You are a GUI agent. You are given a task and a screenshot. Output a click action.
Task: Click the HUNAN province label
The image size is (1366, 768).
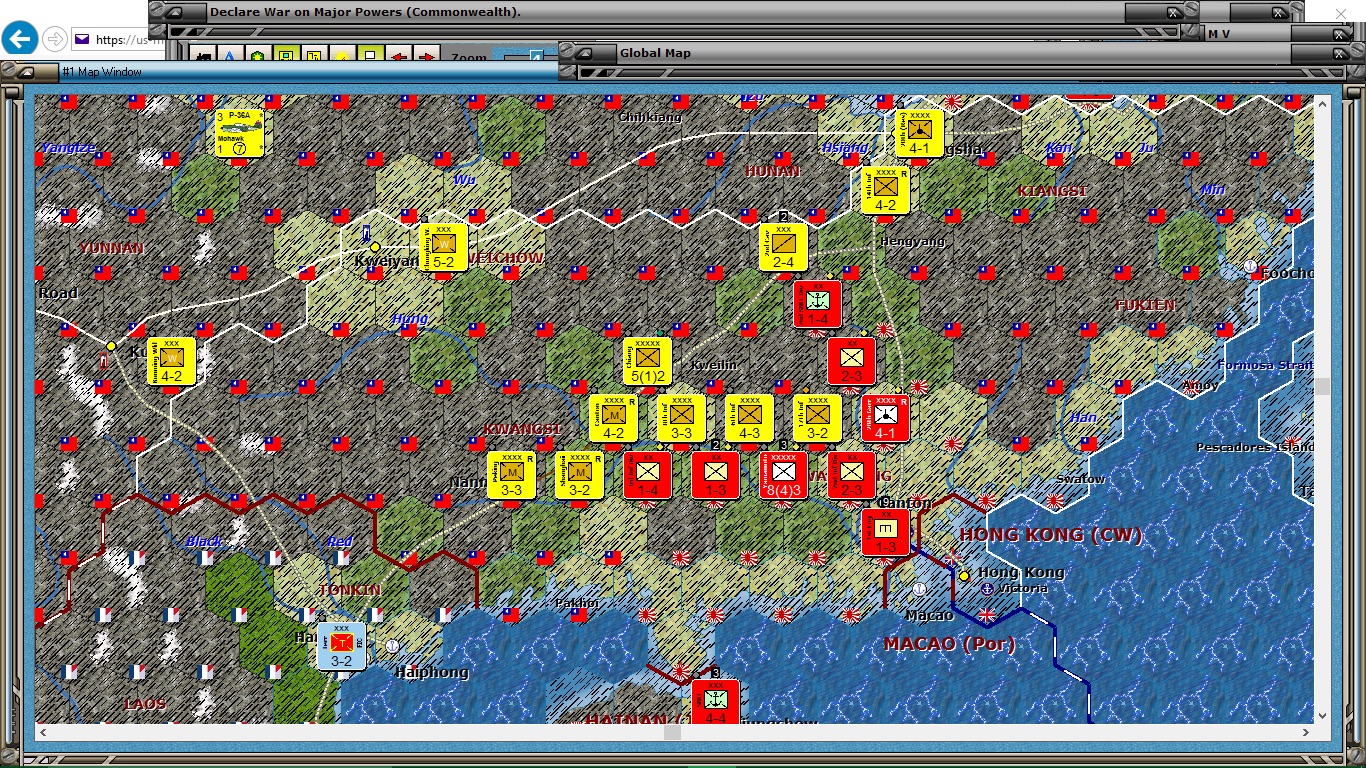[772, 171]
